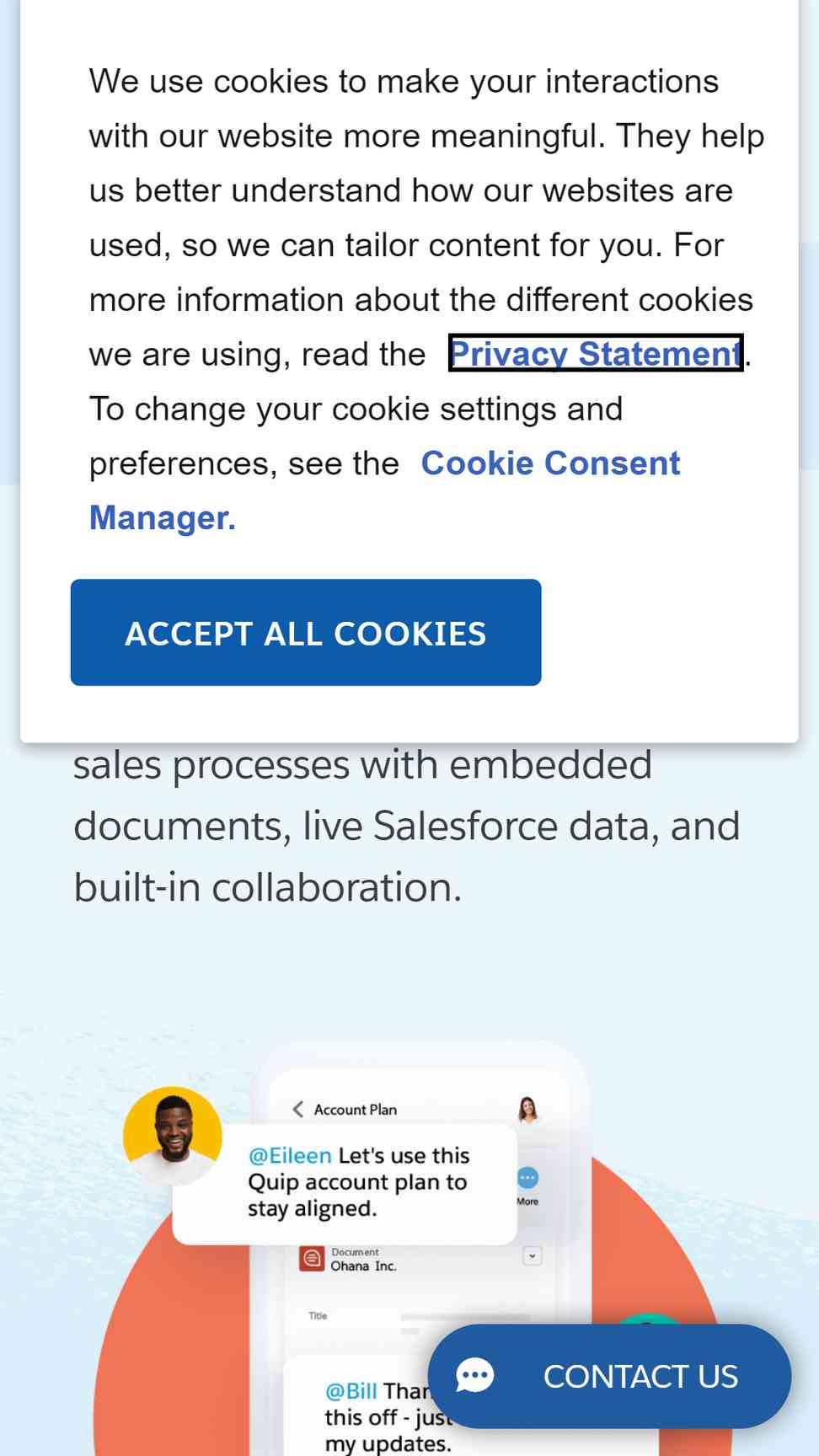Click the Title field placeholder line
The width and height of the screenshot is (819, 1456).
(465, 1316)
